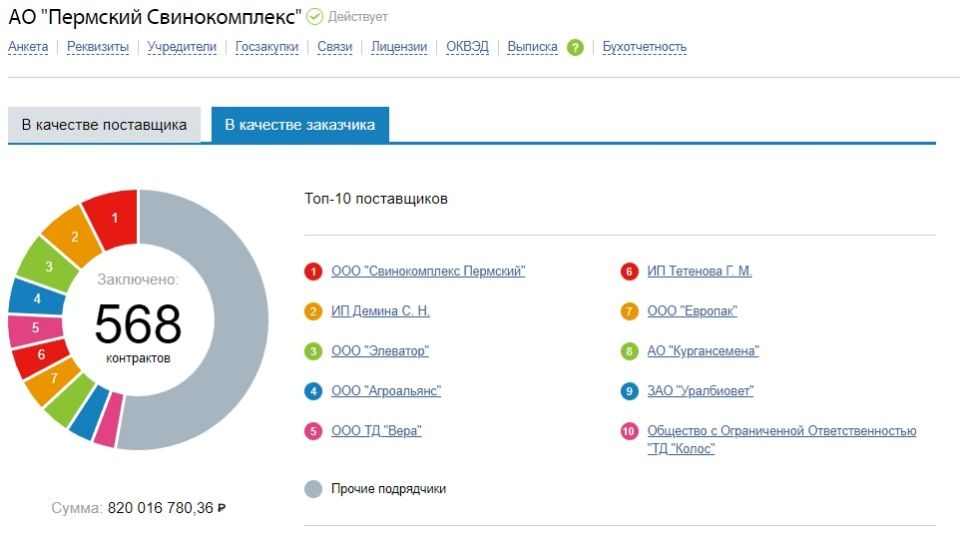Select the 'В качестве заказчика' tab
Screen dimensions: 960x536
[x=300, y=125]
